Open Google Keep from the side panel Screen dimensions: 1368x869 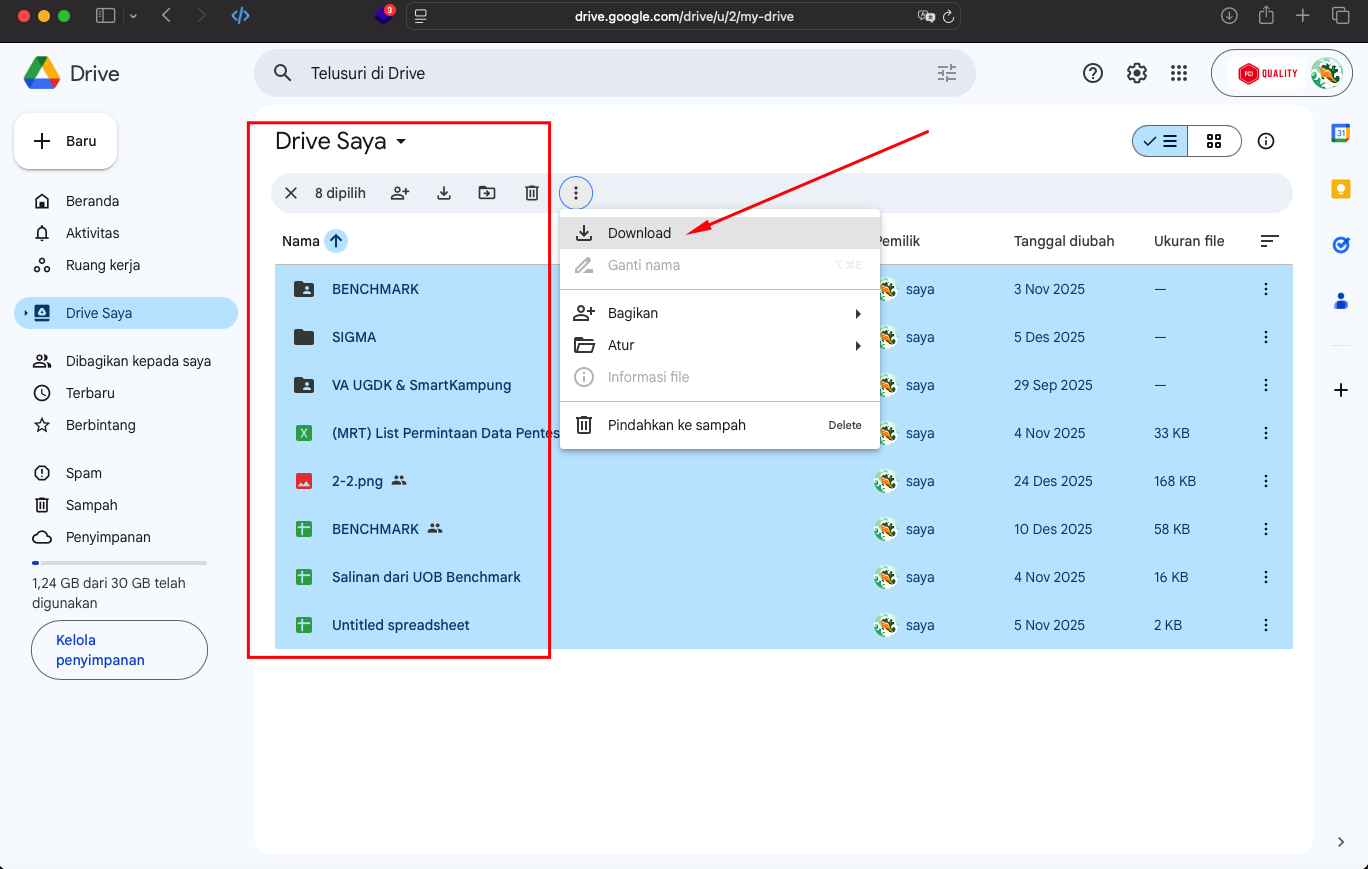pyautogui.click(x=1340, y=188)
